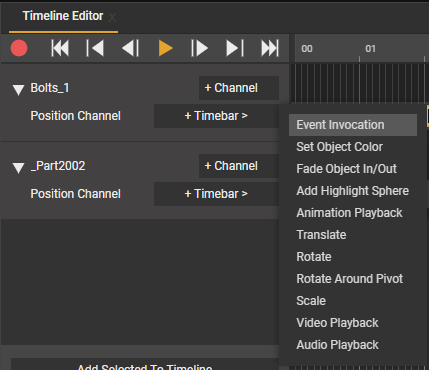The width and height of the screenshot is (429, 370).
Task: Step back one frame
Action: [x=130, y=48]
